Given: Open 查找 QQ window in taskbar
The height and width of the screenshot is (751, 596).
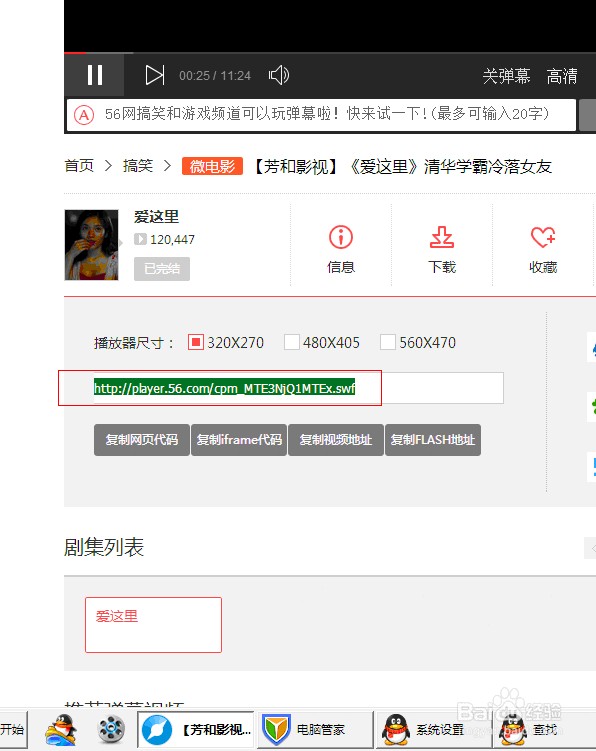Looking at the screenshot, I should [546, 730].
